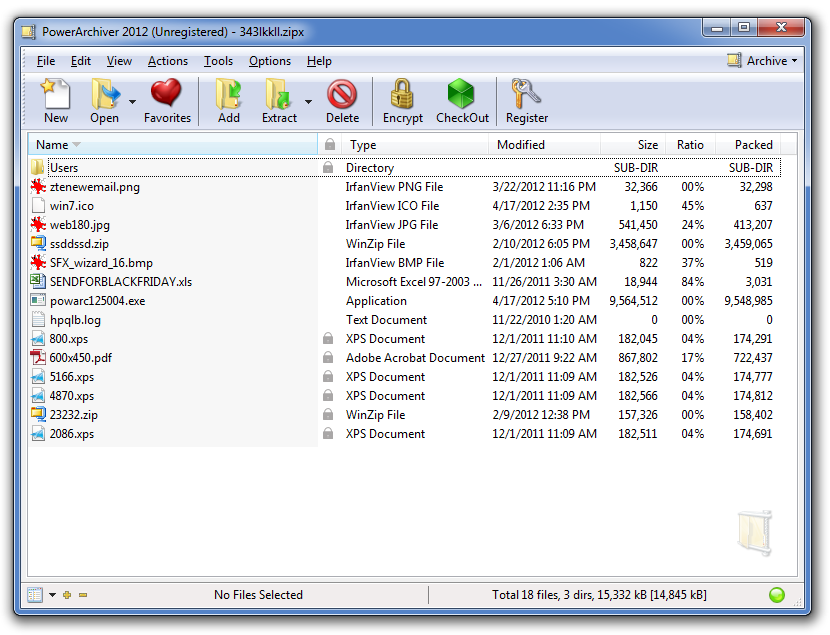830x635 pixels.
Task: Select the web180.jpg file name
Action: coord(80,225)
